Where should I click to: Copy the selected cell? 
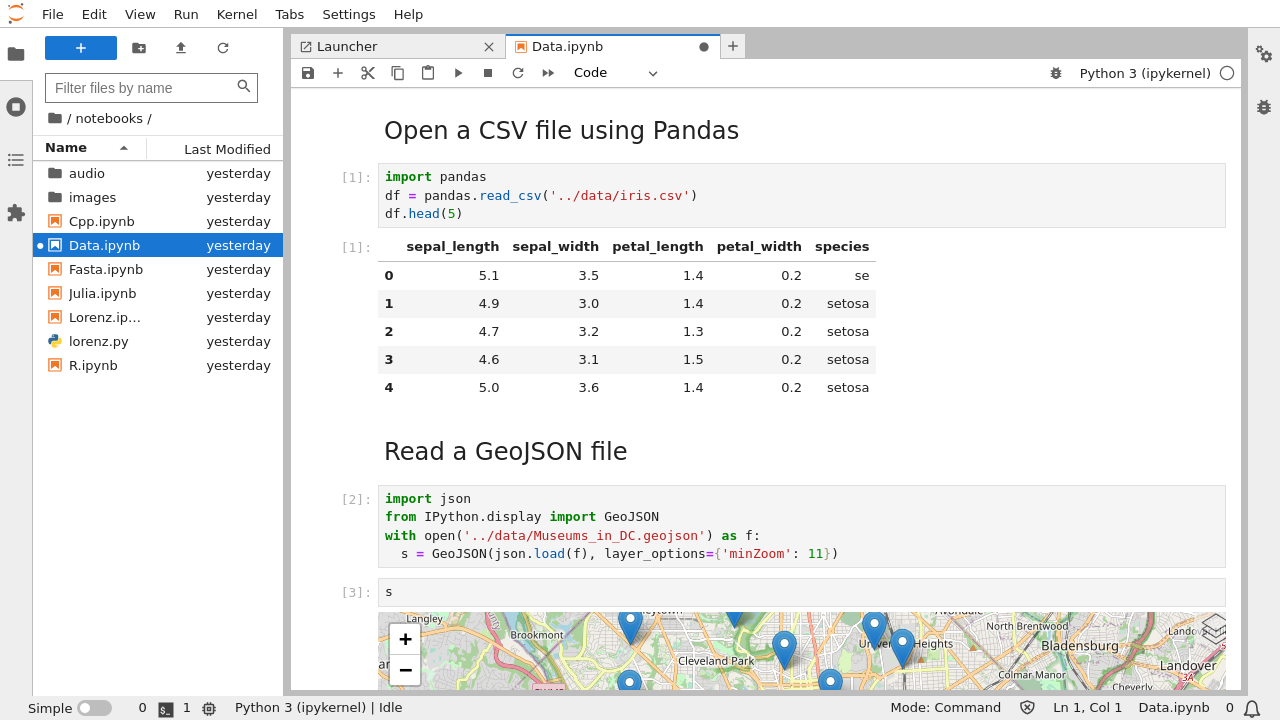(398, 73)
